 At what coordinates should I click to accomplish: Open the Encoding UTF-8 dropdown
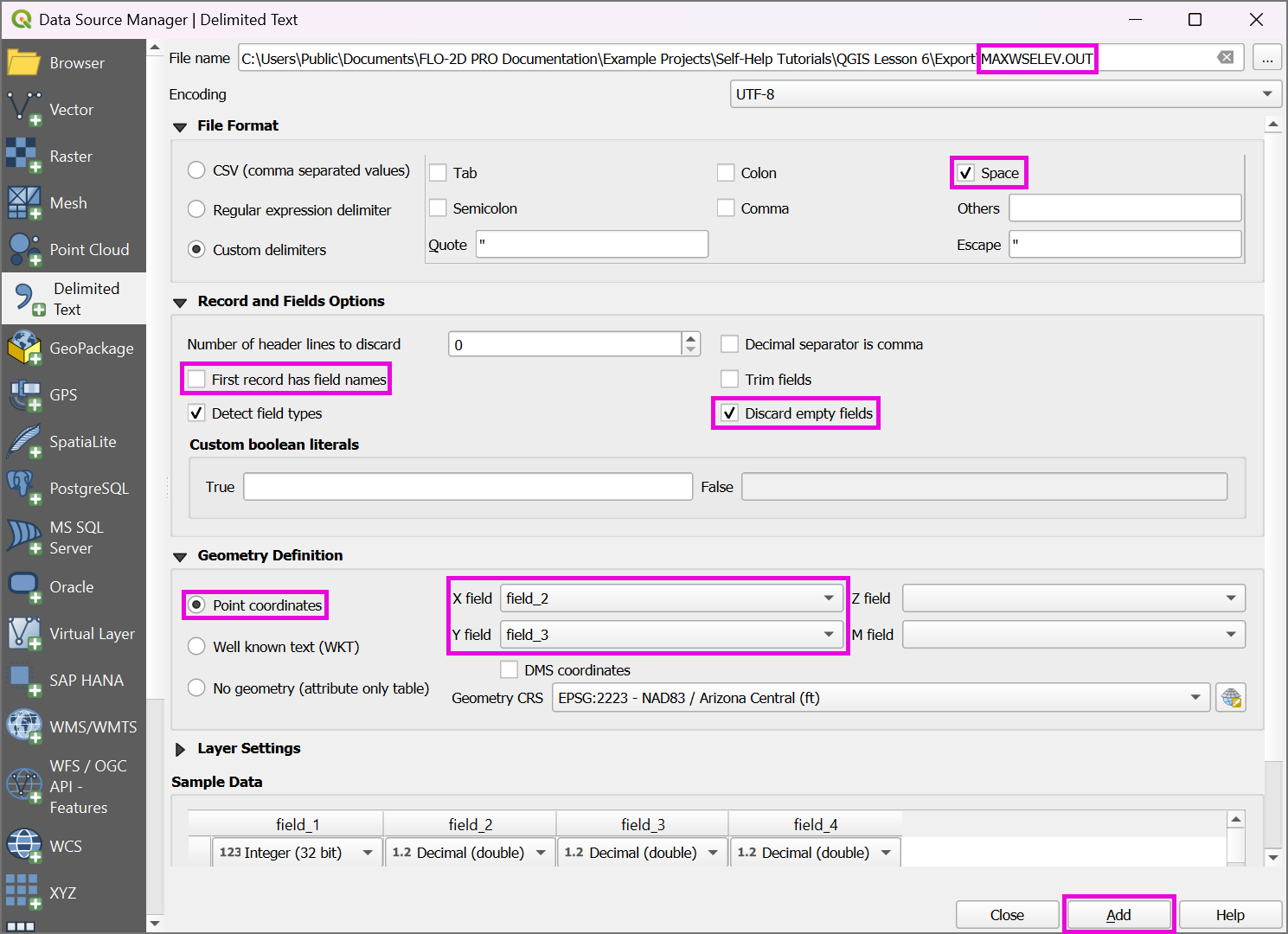coord(1004,94)
